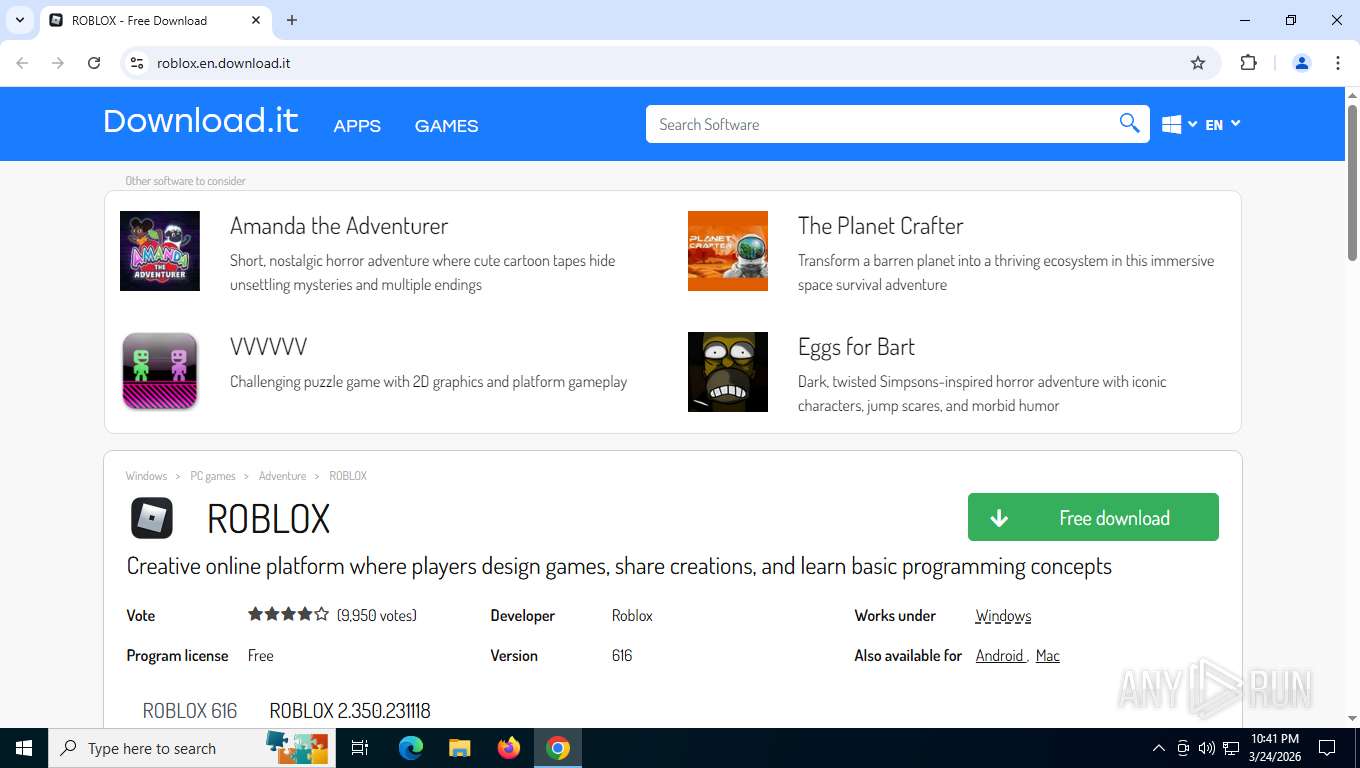Image resolution: width=1360 pixels, height=768 pixels.
Task: Open Amanda the Adventurer title link
Action: pos(339,226)
